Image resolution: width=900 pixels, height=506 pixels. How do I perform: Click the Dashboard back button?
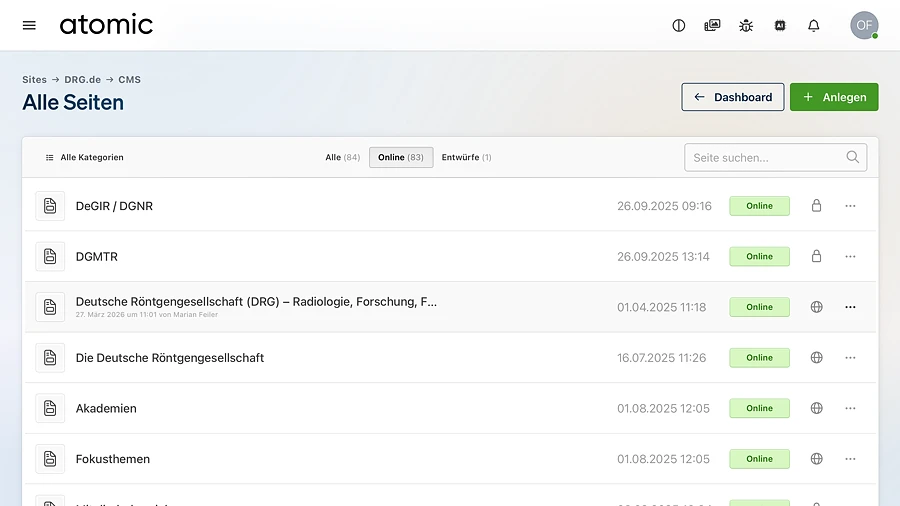pyautogui.click(x=732, y=97)
